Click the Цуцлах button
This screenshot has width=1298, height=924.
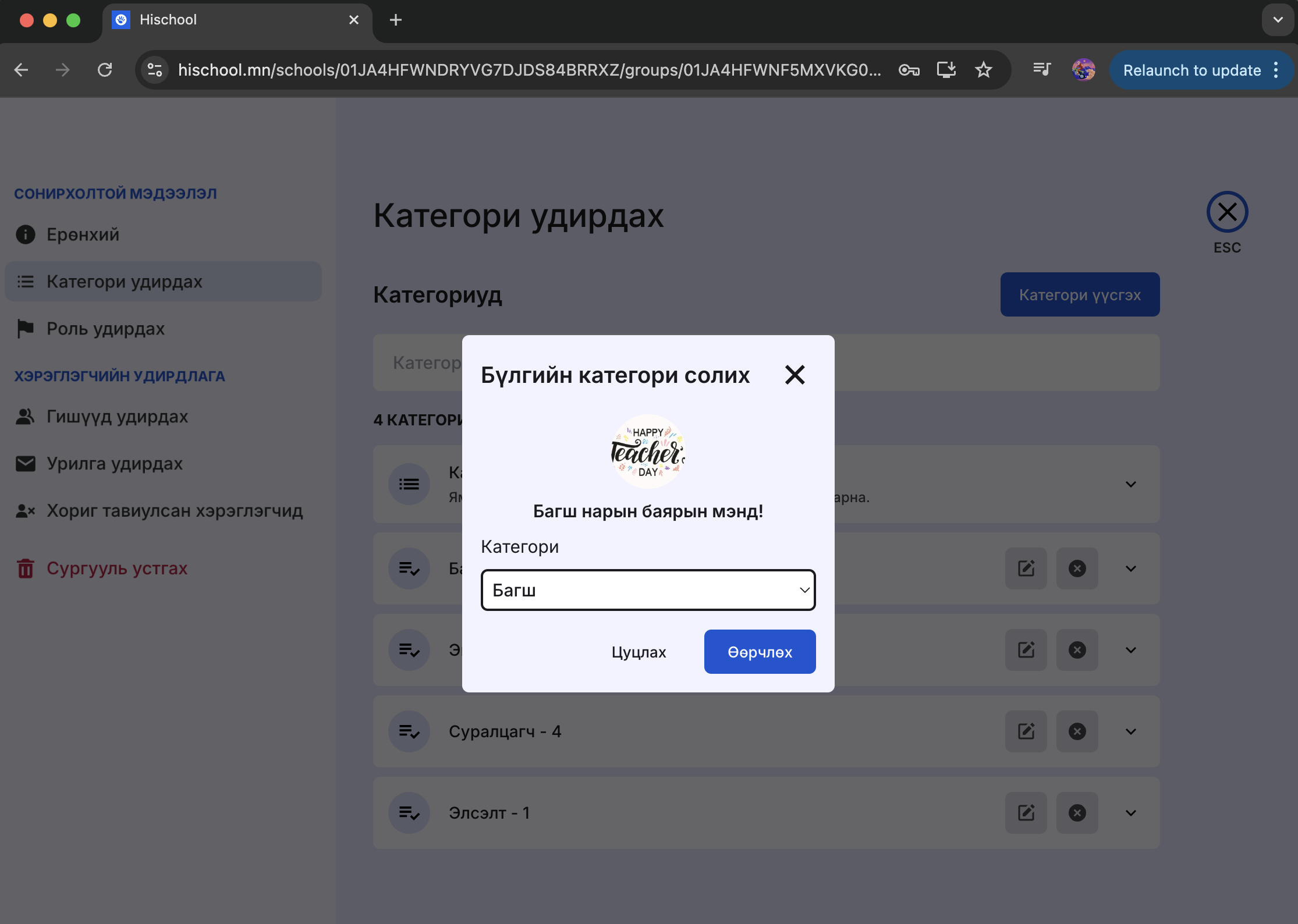[x=639, y=652]
